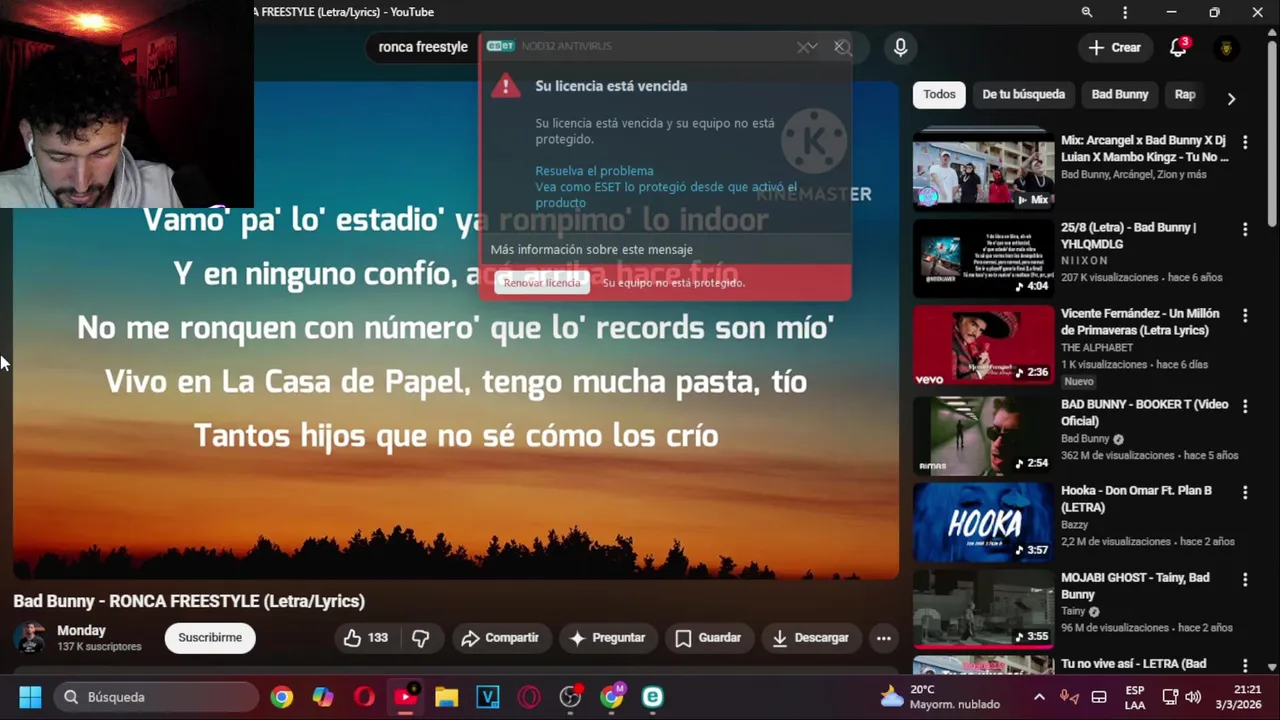Screen dimensions: 1280x720
Task: Open the more actions ellipsis under video
Action: point(883,638)
